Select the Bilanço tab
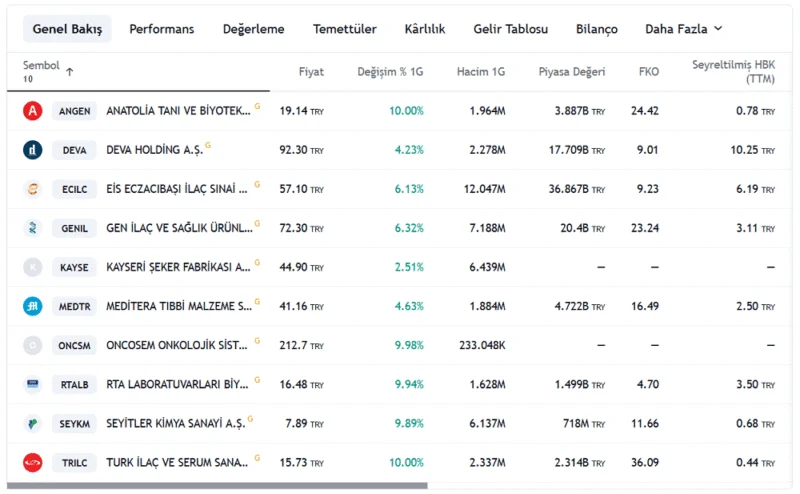800x494 pixels. (x=596, y=29)
